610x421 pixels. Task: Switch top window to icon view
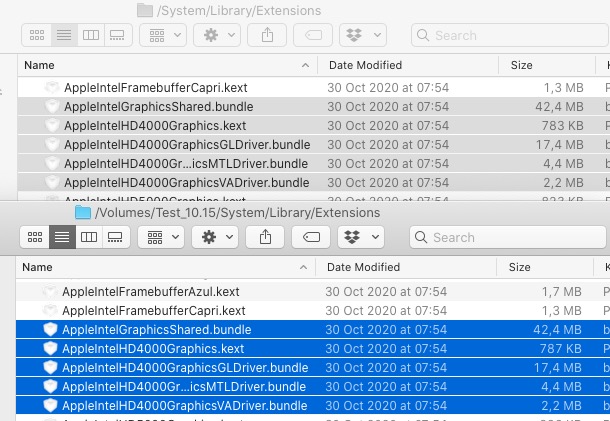(37, 35)
